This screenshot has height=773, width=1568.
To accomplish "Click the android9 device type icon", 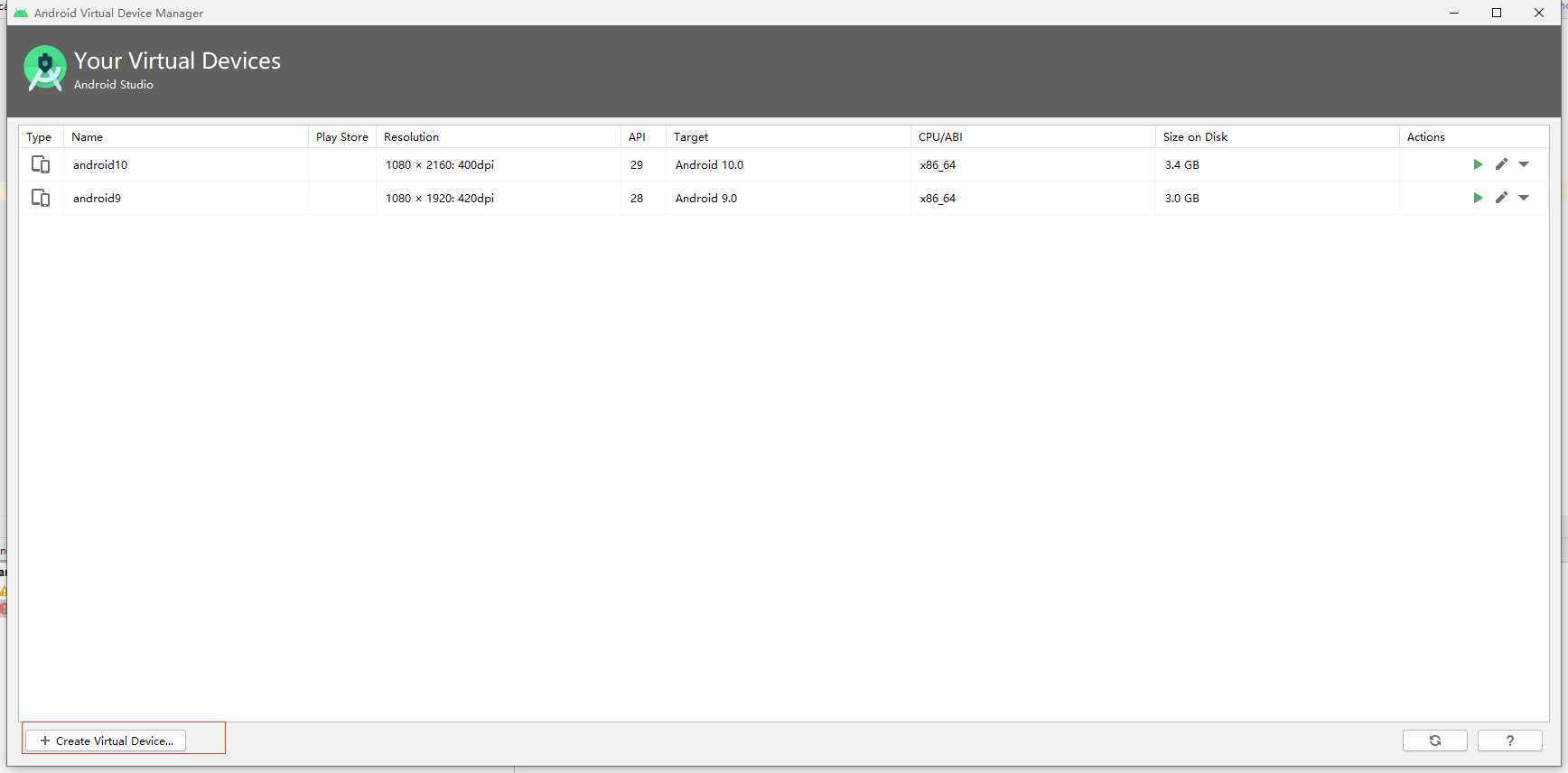I will pos(41,198).
